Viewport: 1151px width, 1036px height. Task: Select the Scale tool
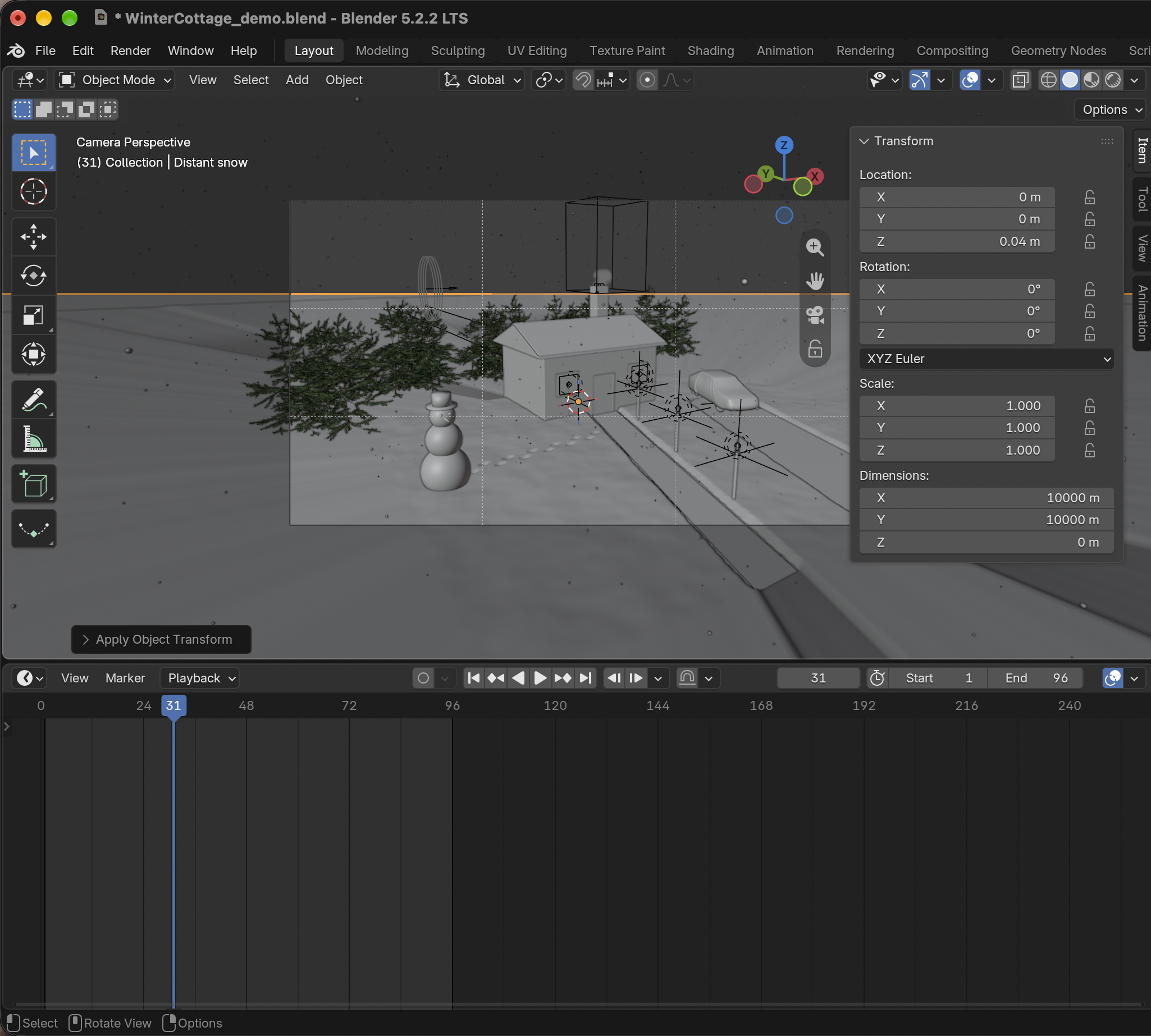coord(34,315)
